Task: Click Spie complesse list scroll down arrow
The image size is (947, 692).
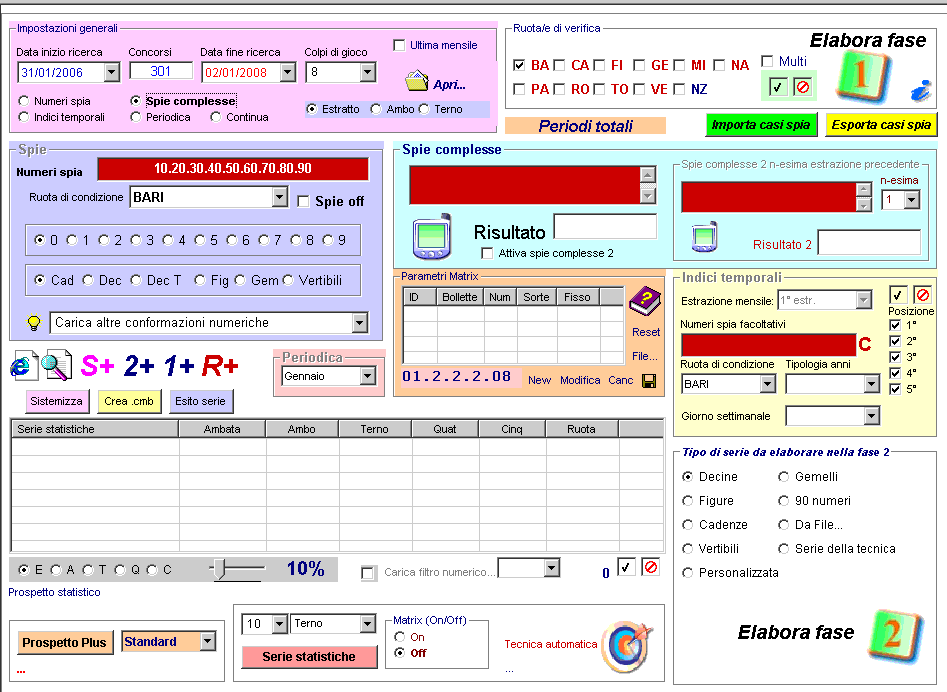Action: tap(647, 195)
